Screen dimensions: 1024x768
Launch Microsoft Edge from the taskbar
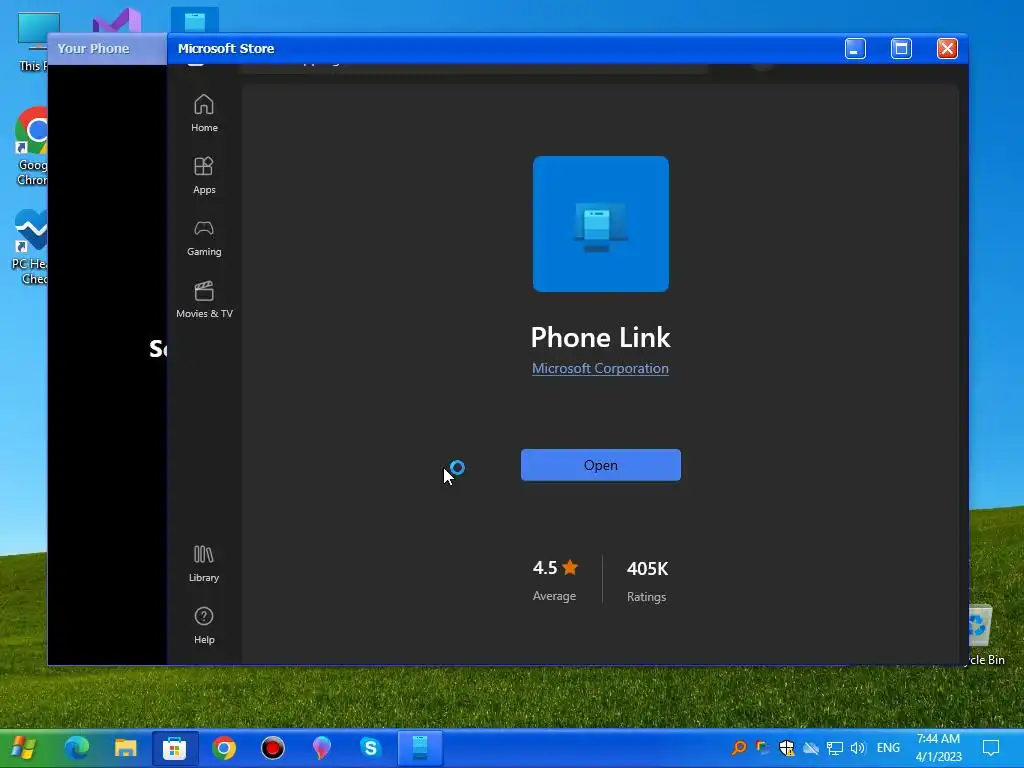[76, 747]
